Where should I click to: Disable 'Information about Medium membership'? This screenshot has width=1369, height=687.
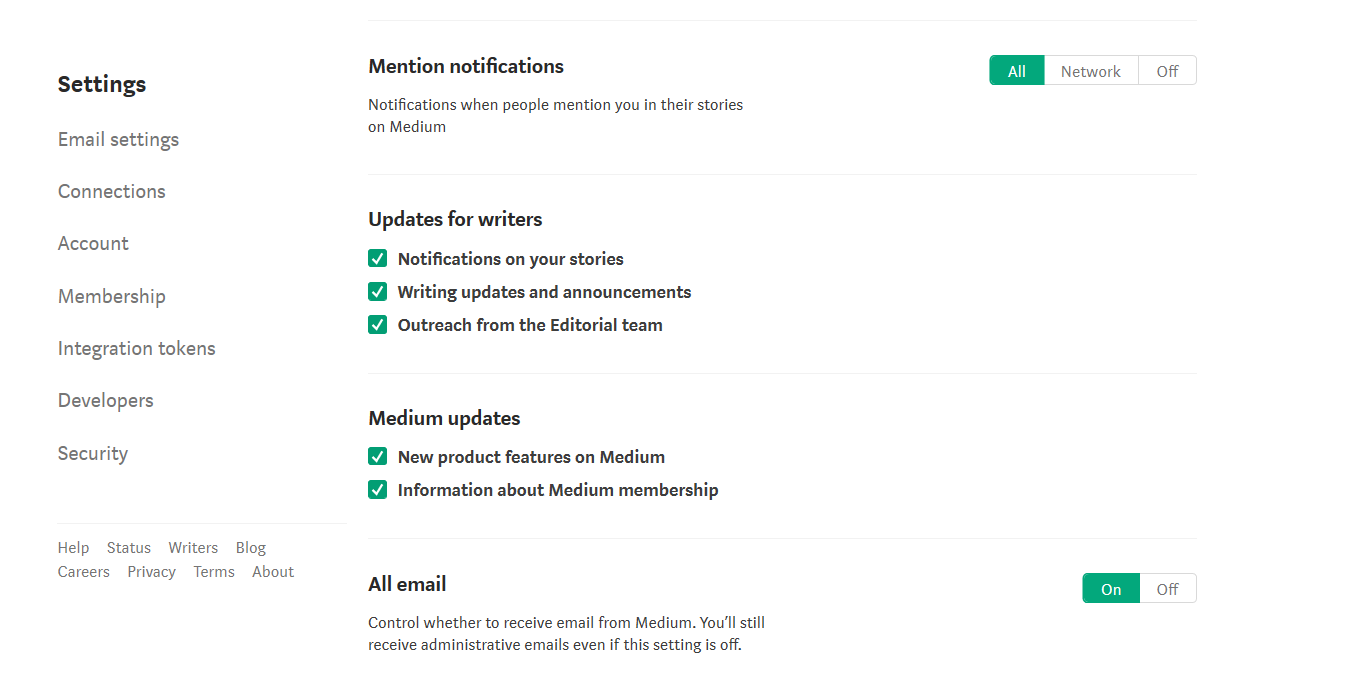click(x=377, y=489)
